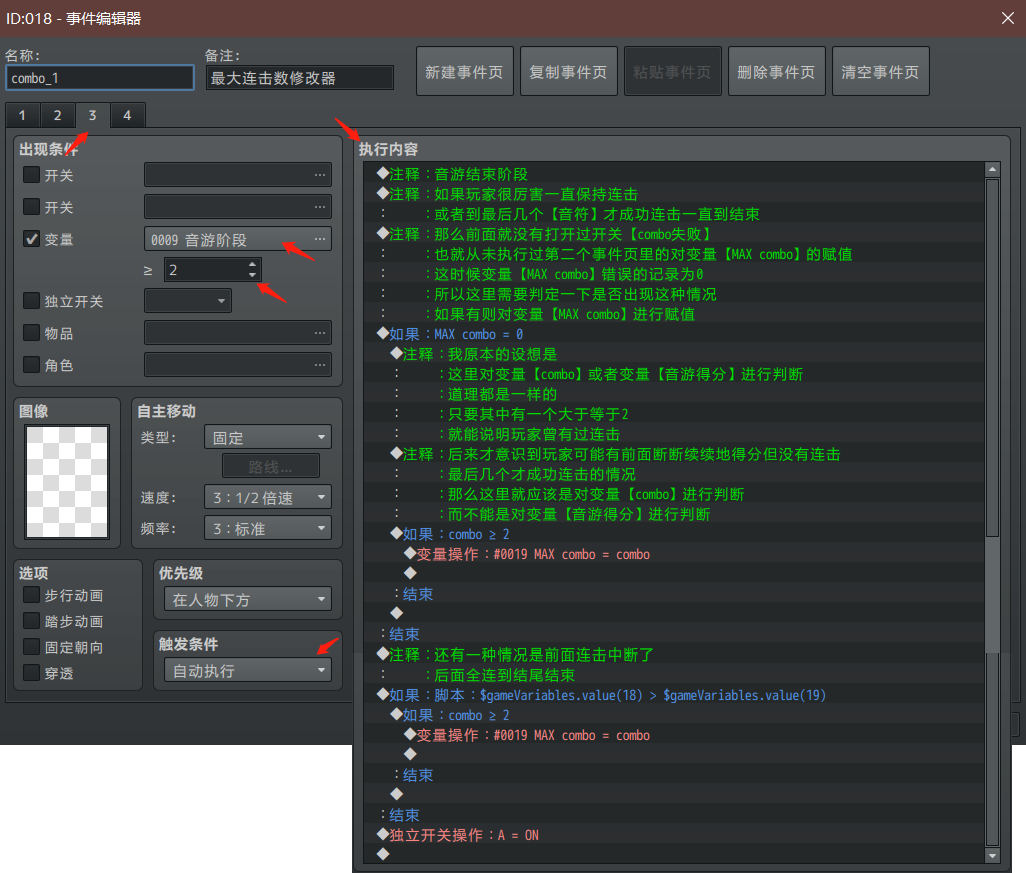The height and width of the screenshot is (873, 1026).
Task: Switch to event page tab 2
Action: point(58,115)
